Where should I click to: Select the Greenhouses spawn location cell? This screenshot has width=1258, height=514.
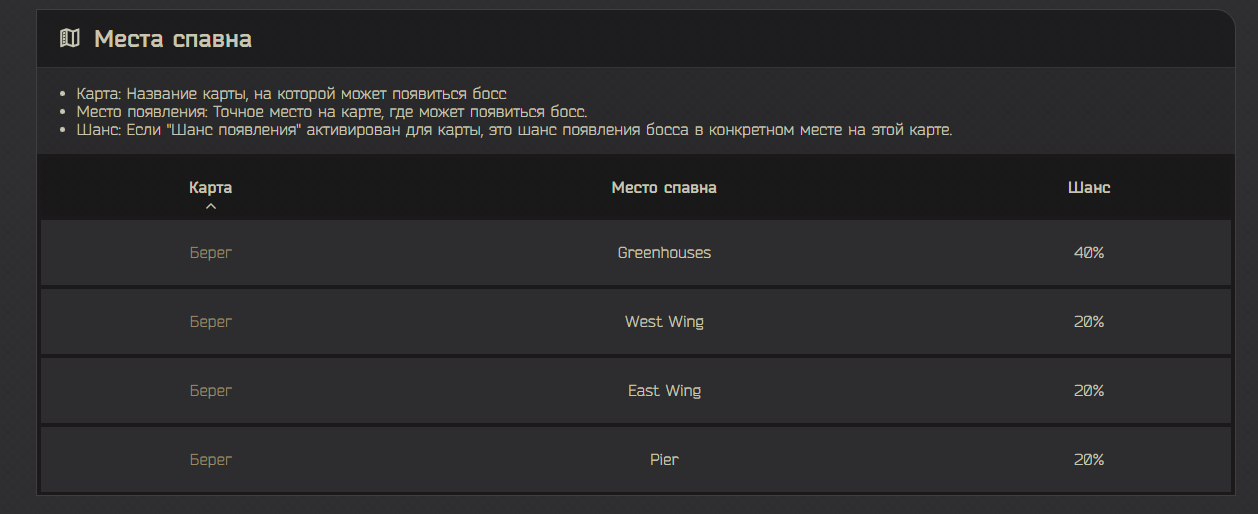click(664, 253)
